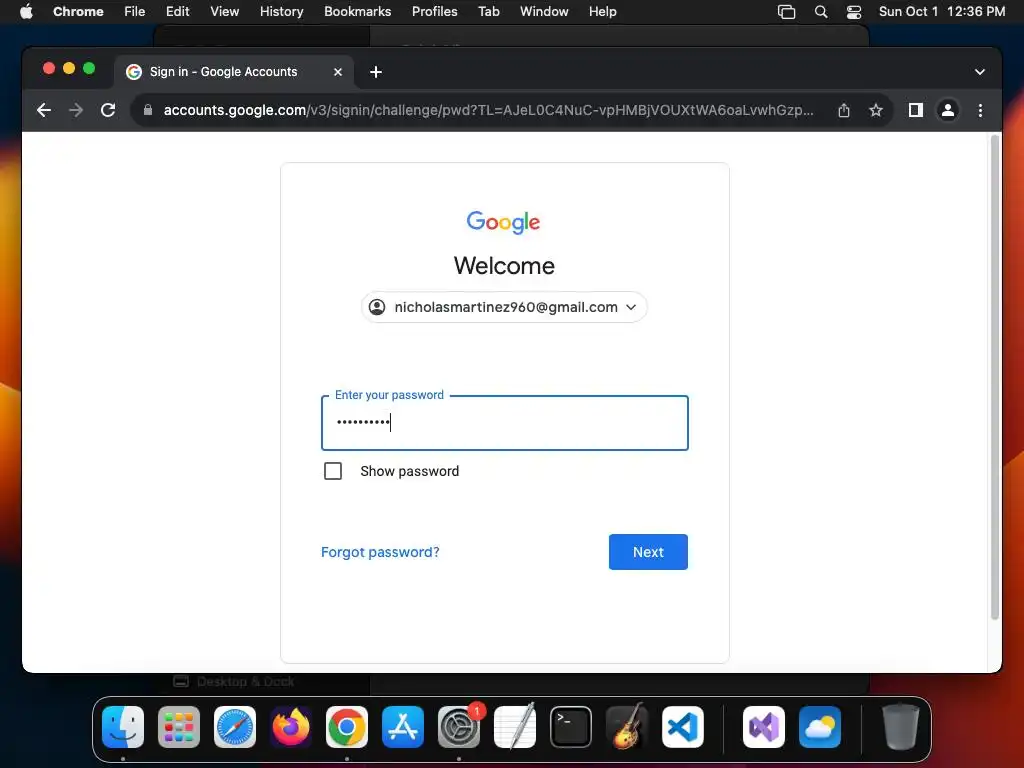Go back using Chrome's back arrow

point(44,110)
